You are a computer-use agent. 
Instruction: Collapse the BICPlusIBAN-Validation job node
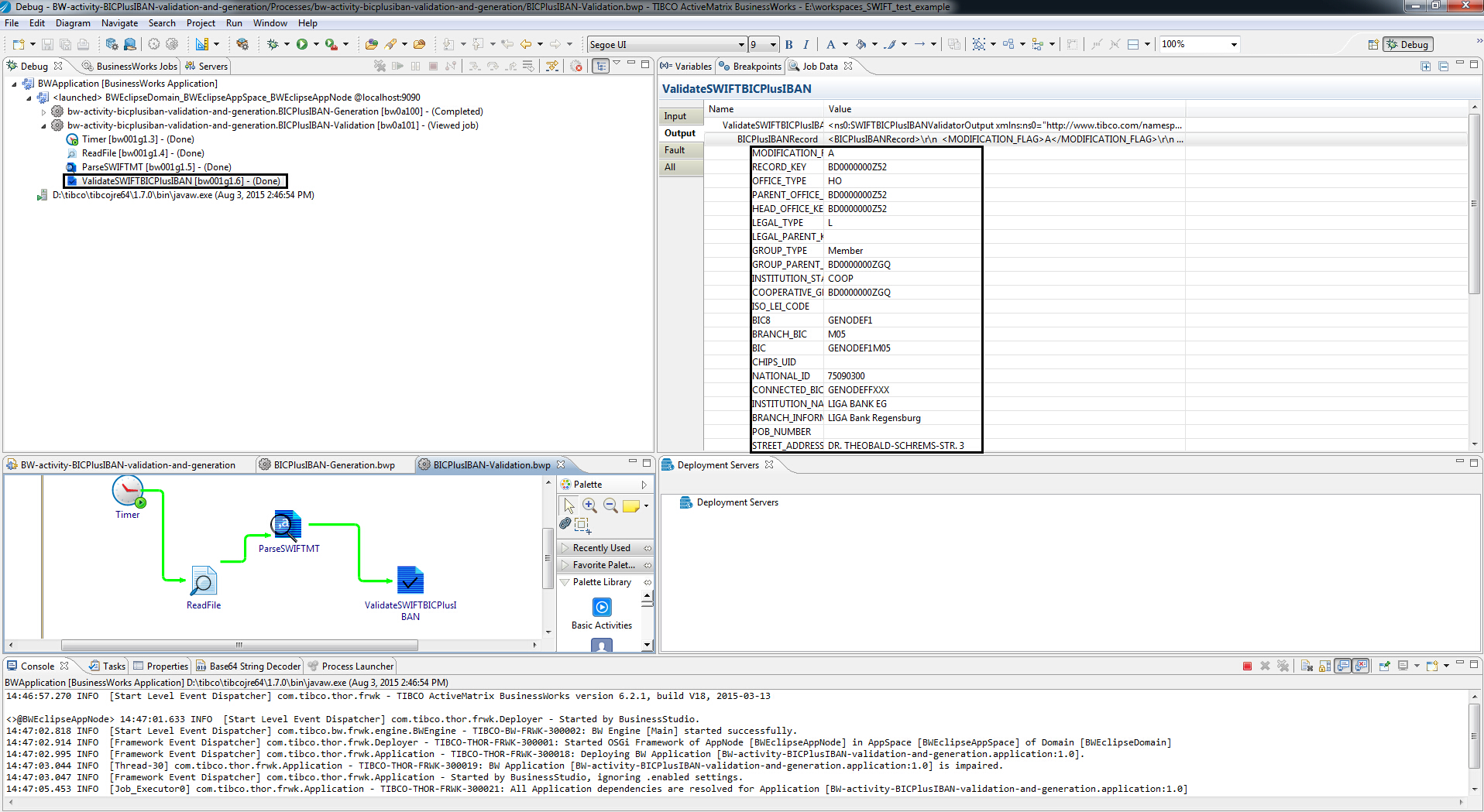[43, 125]
